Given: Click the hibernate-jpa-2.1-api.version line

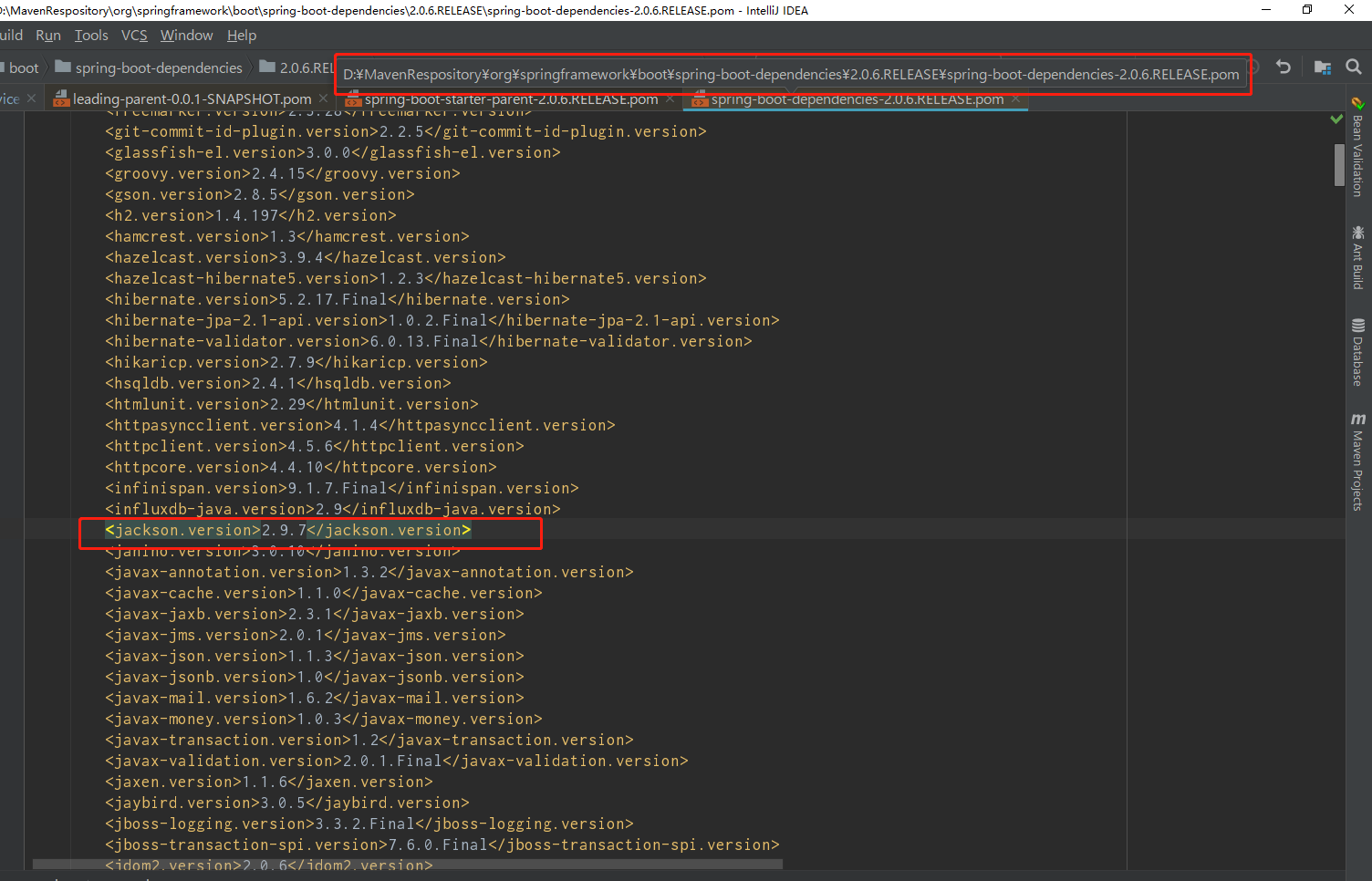Looking at the screenshot, I should click(442, 320).
